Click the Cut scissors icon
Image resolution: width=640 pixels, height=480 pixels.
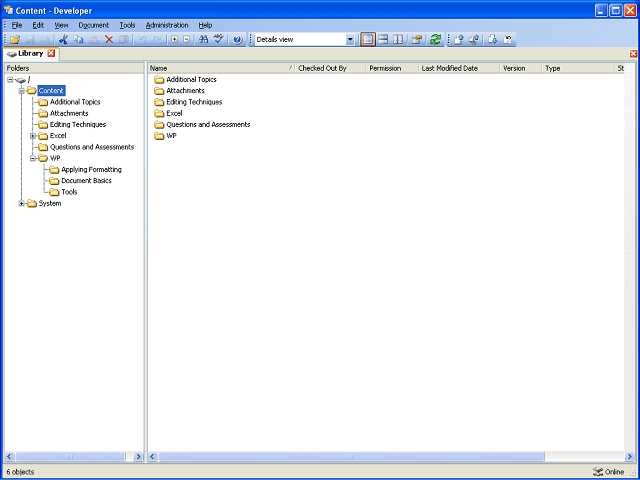pos(63,40)
